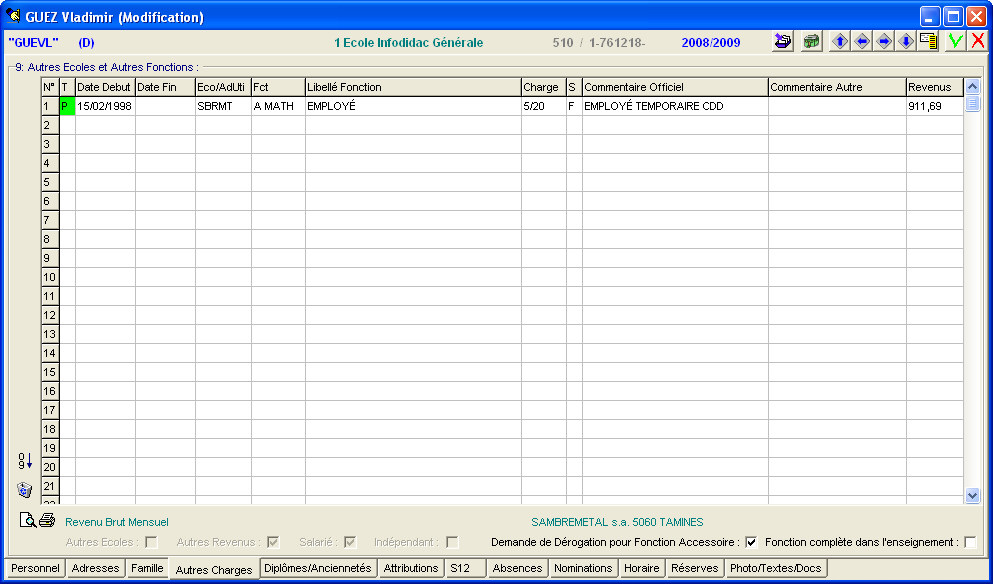Click the blue down arrow navigation button
This screenshot has width=993, height=584.
point(906,42)
